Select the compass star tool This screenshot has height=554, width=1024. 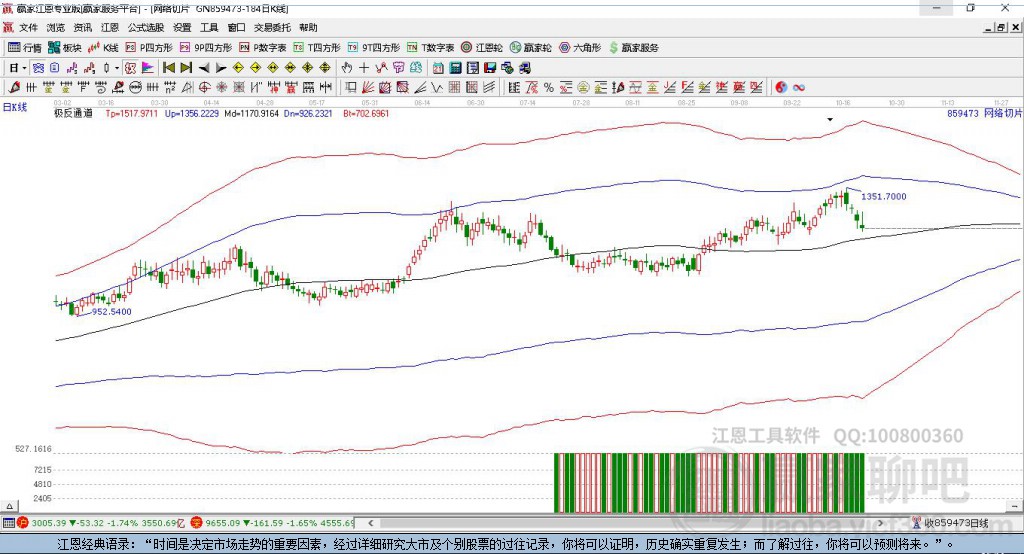pos(221,88)
